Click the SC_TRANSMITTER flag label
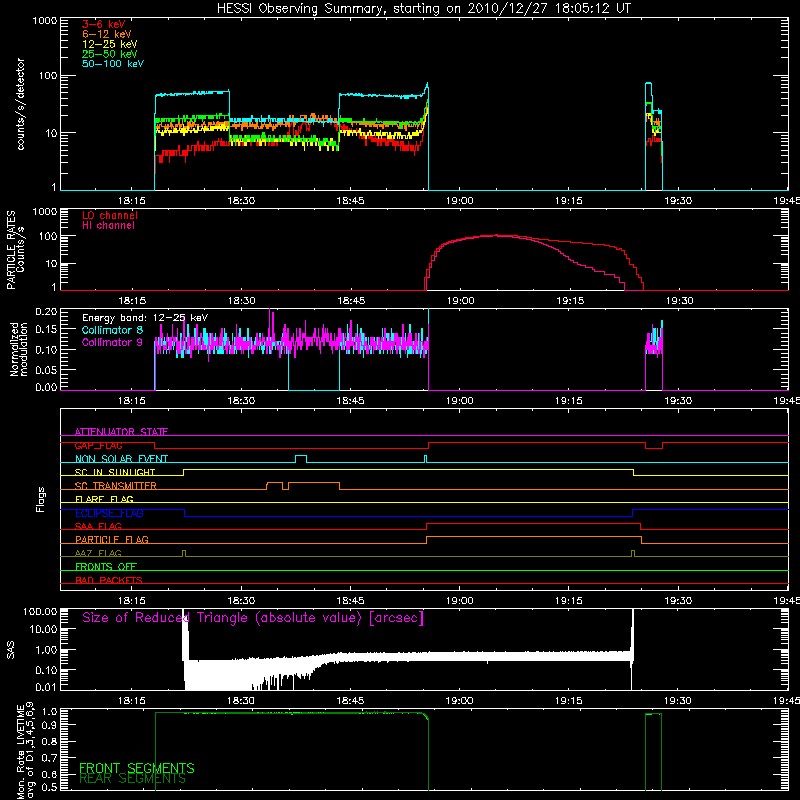Image resolution: width=800 pixels, height=800 pixels. click(x=116, y=486)
